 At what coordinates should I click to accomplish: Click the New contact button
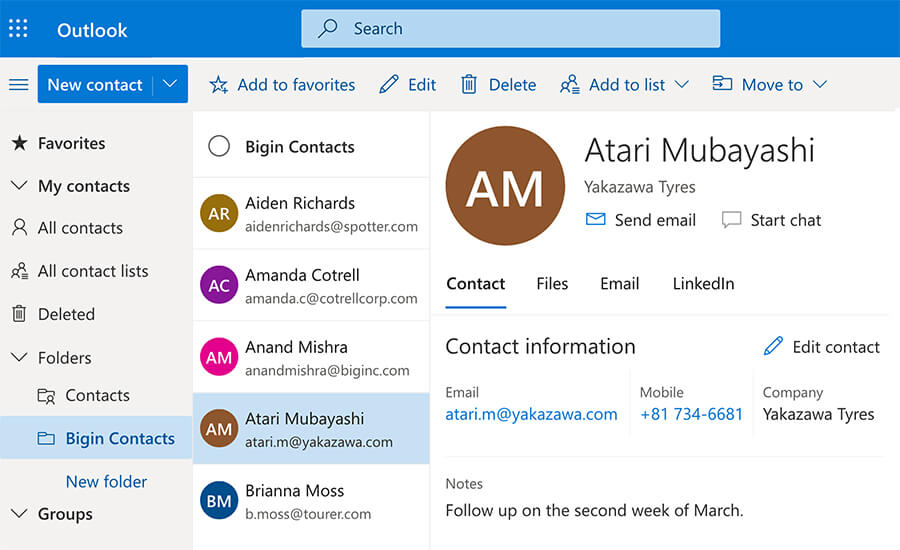[95, 84]
